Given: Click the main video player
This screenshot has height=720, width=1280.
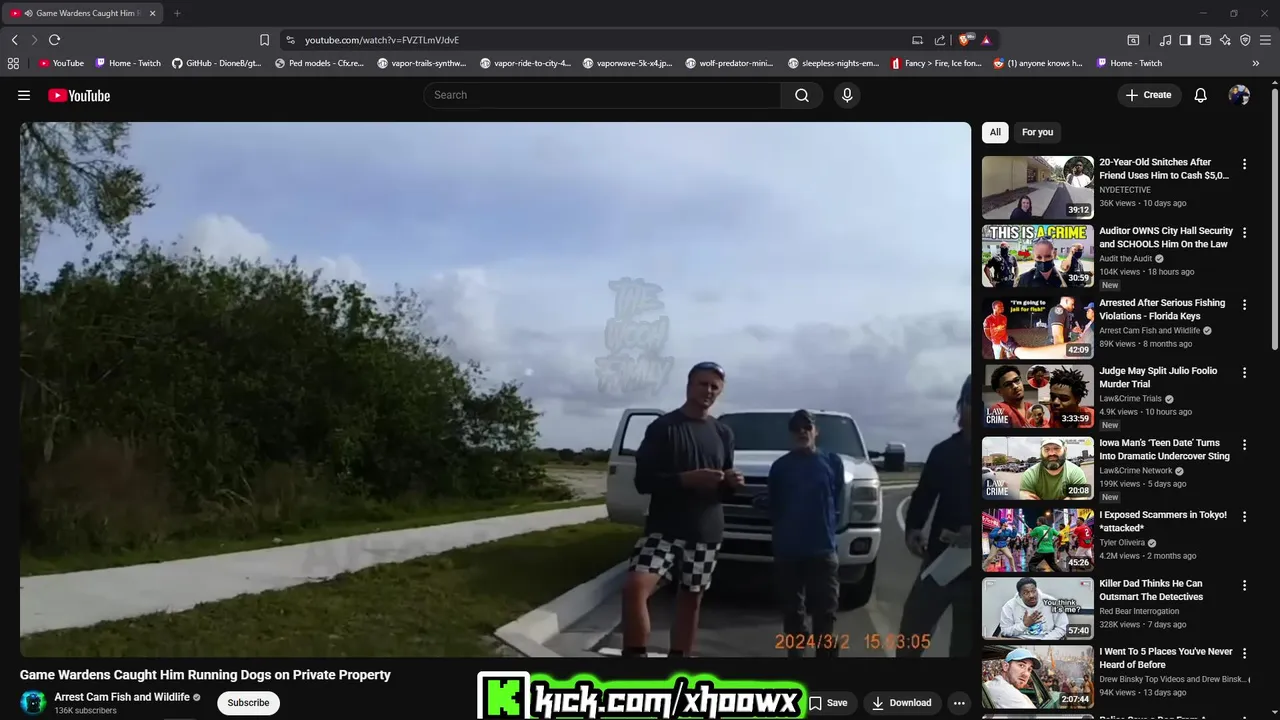Looking at the screenshot, I should [495, 389].
